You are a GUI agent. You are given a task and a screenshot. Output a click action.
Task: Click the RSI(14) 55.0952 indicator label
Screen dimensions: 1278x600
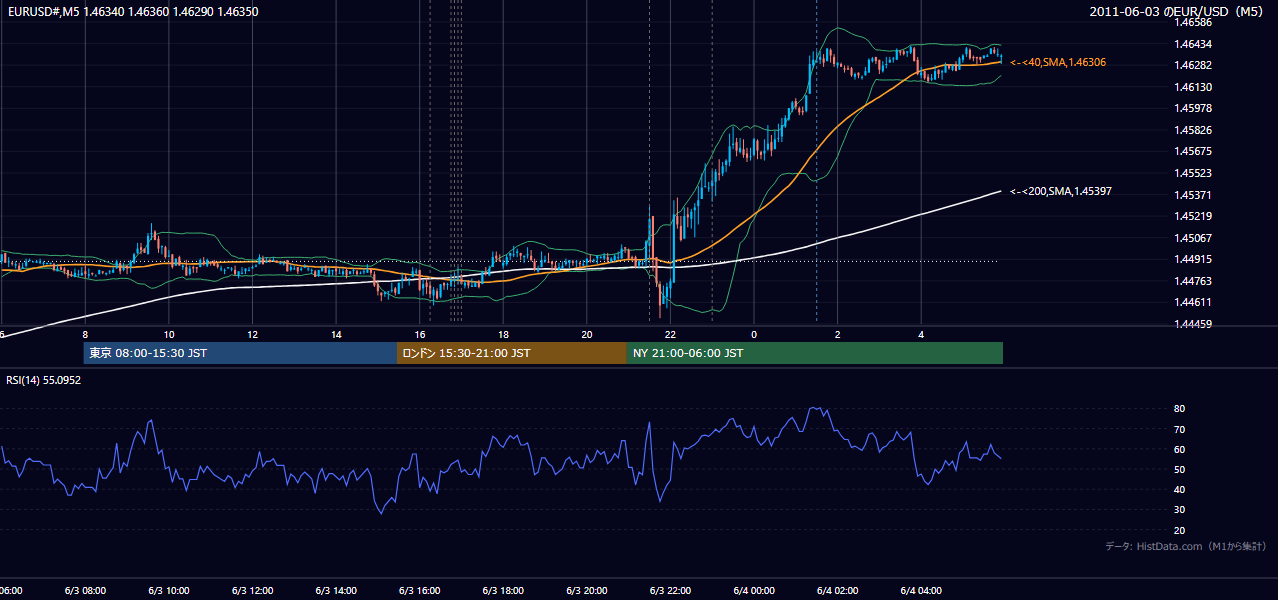[x=44, y=380]
